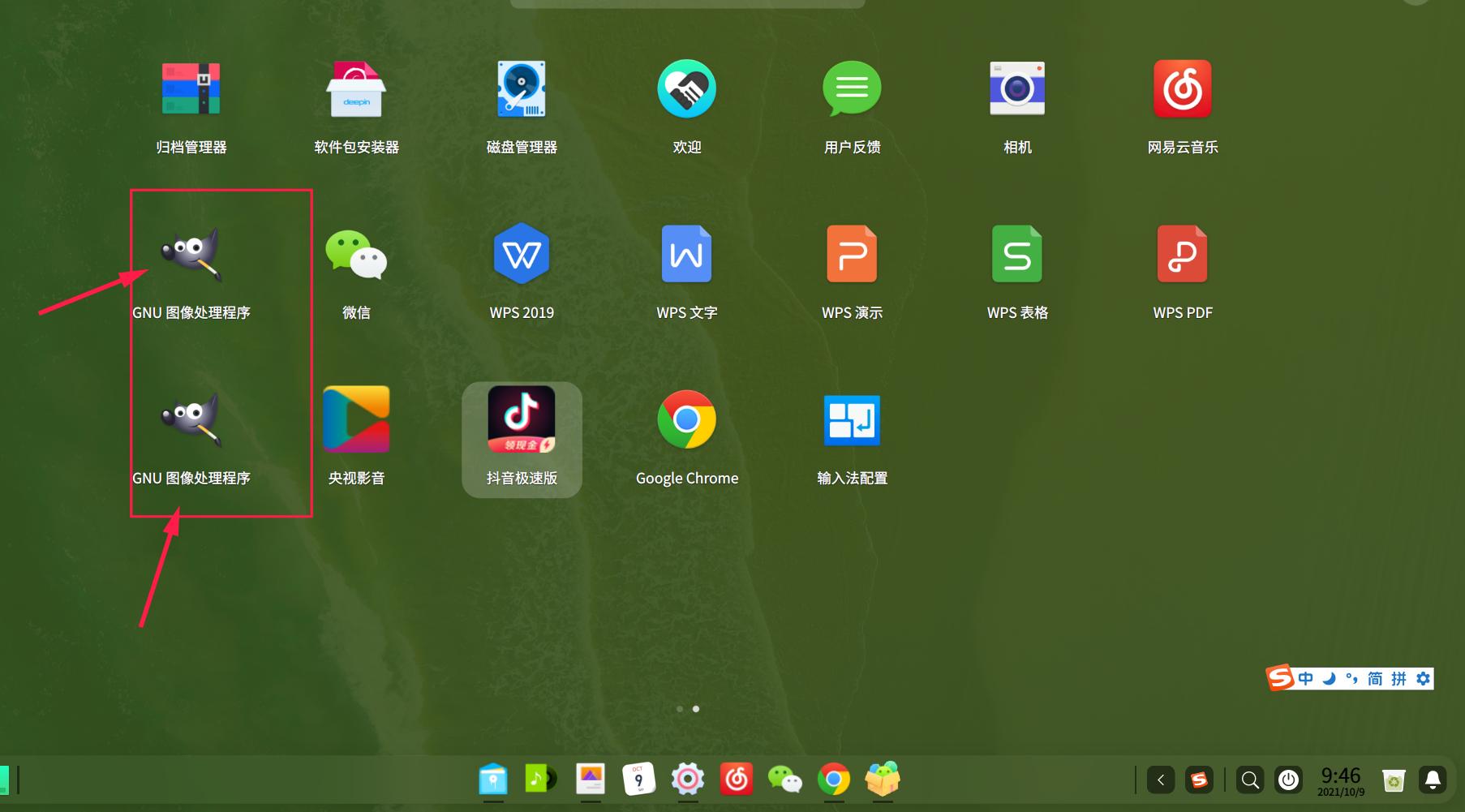The height and width of the screenshot is (812, 1465).
Task: Collapse the system tray with the arrow
Action: pyautogui.click(x=1161, y=780)
